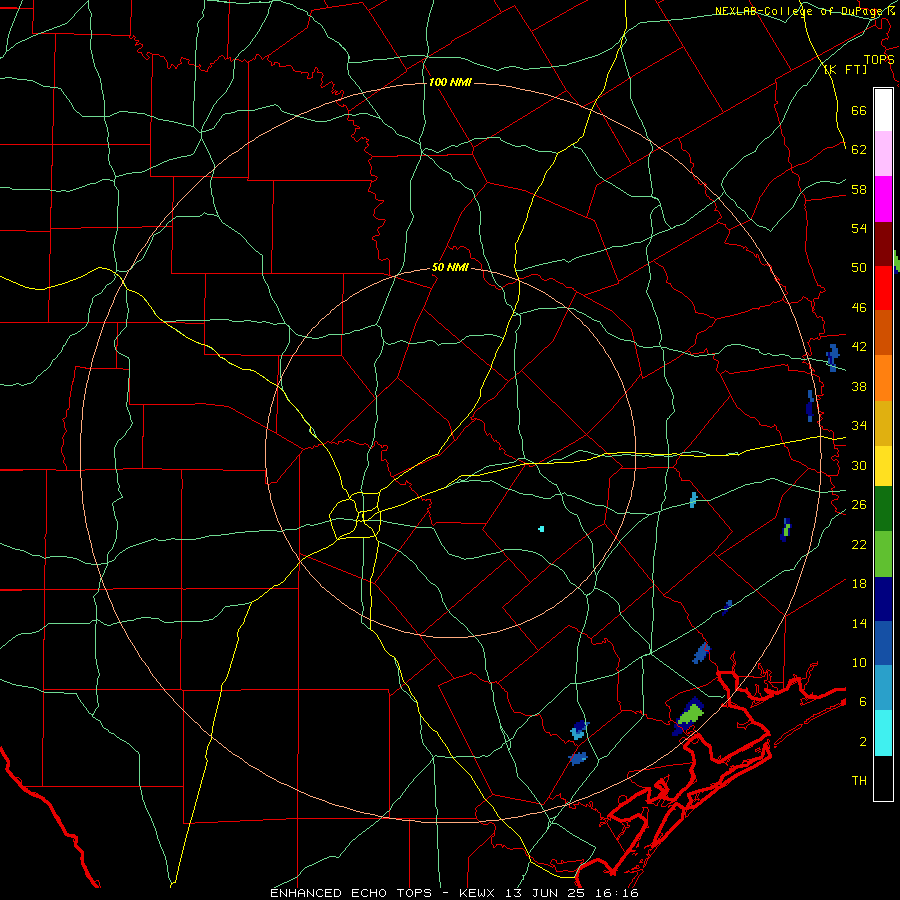Screen dimensions: 900x900
Task: Click the 100 NMI range ring label
Action: pos(450,83)
